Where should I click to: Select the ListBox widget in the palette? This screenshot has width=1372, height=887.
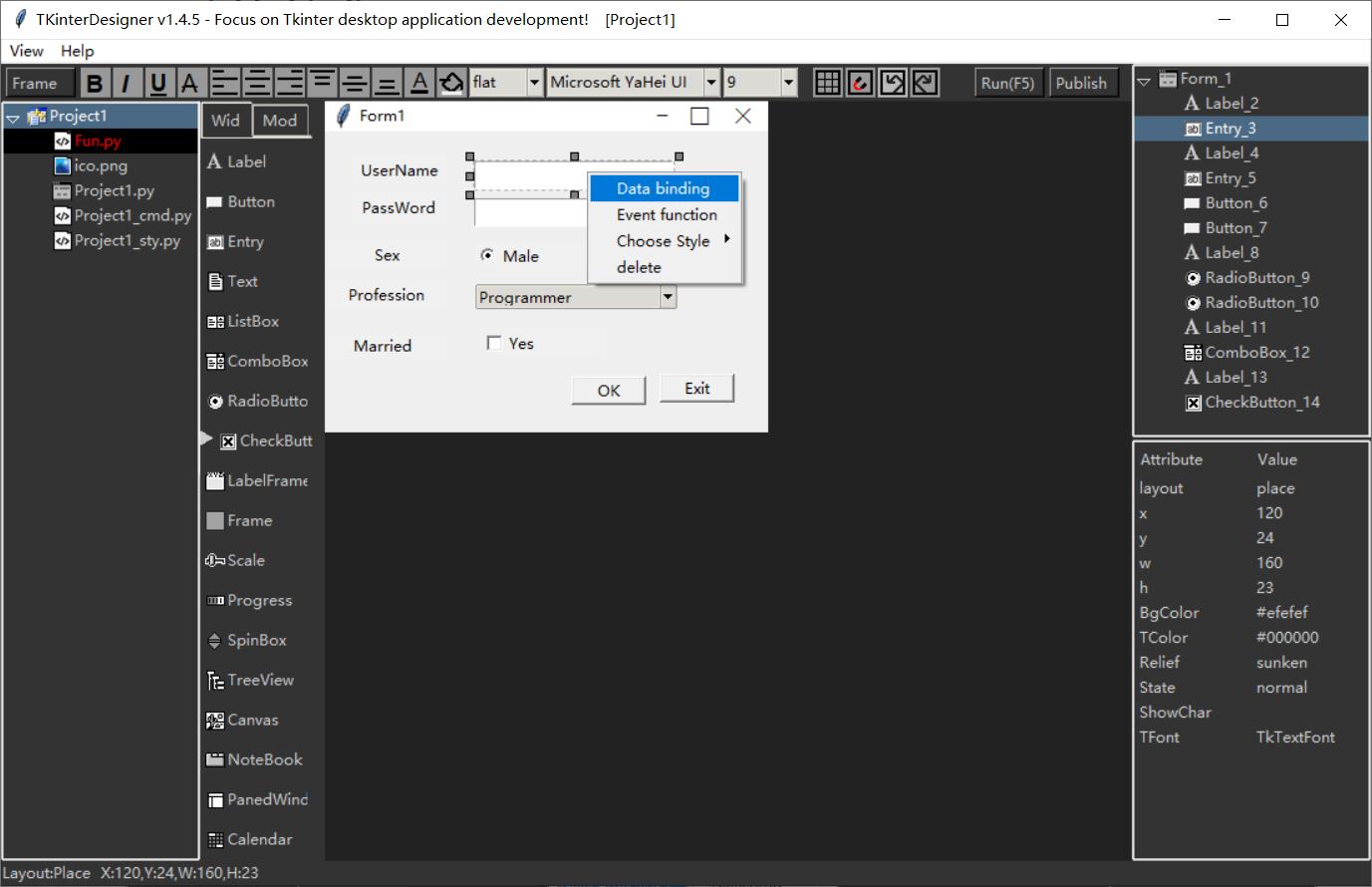(x=243, y=321)
